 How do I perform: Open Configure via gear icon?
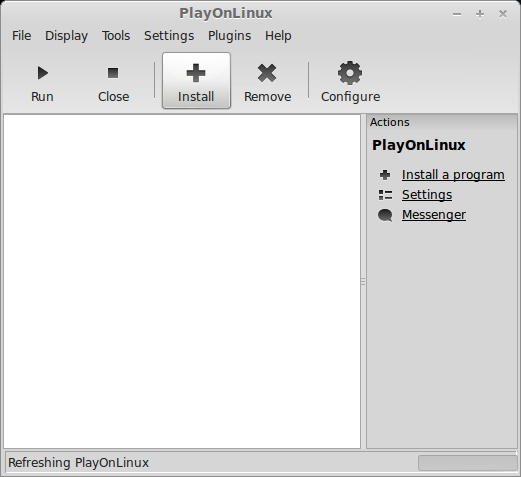pos(350,73)
